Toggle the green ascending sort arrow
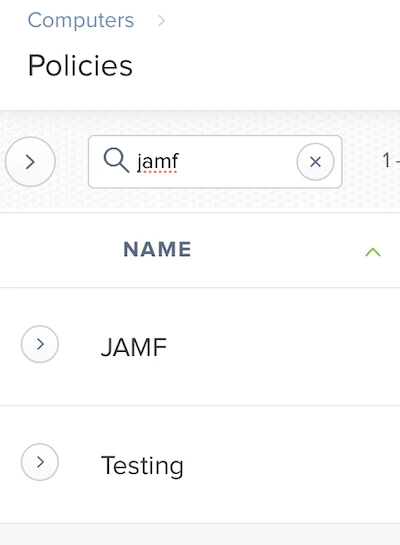 click(373, 252)
